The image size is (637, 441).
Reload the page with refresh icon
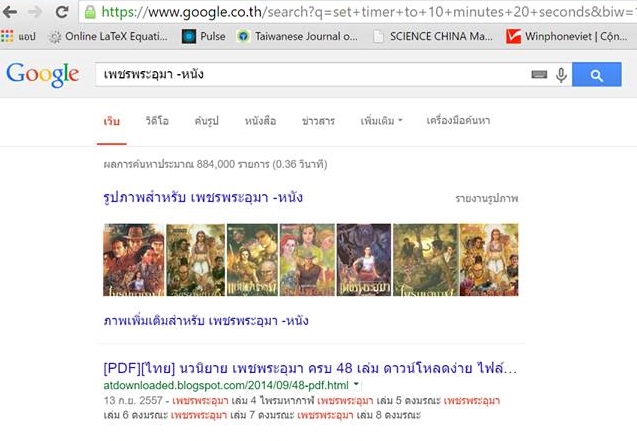pyautogui.click(x=62, y=12)
